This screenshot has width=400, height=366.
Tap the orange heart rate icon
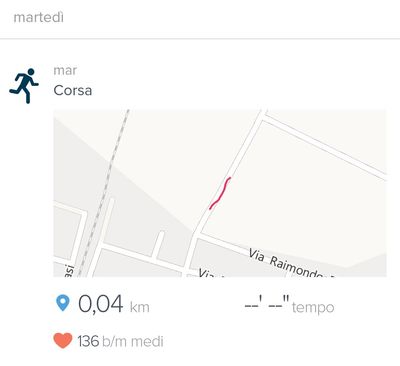click(x=63, y=341)
